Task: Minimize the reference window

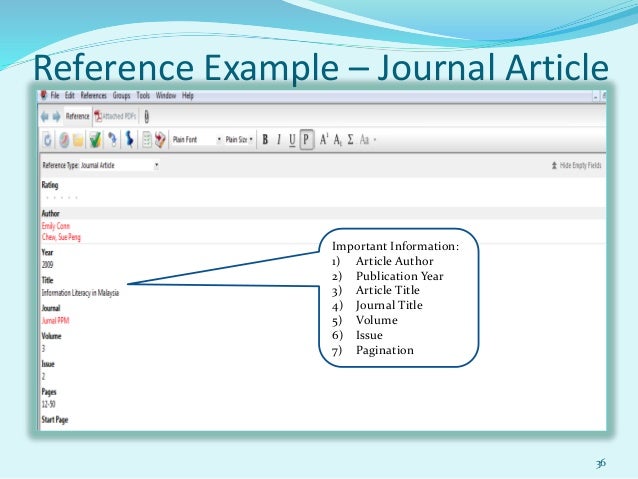Action: [596, 96]
